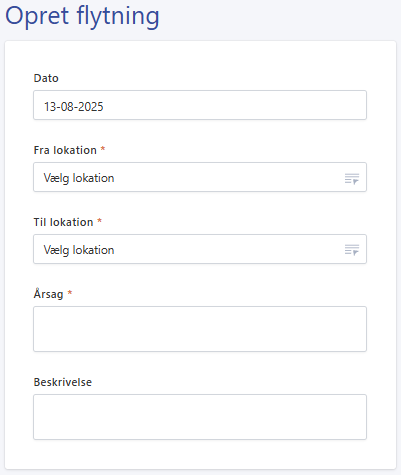401x475 pixels.
Task: Expand the Fra lokation dropdown
Action: (200, 177)
